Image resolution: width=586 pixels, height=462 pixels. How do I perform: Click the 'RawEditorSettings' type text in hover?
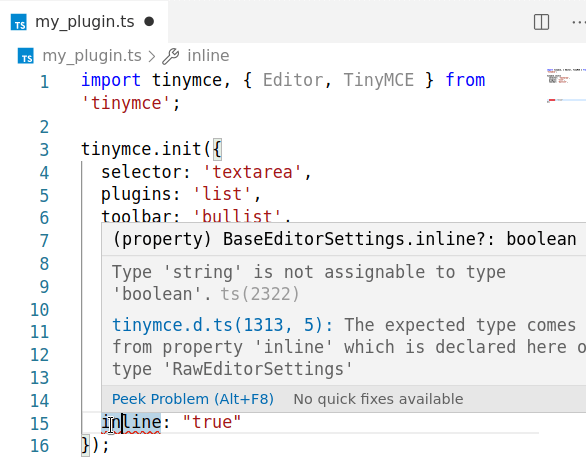[x=257, y=369]
